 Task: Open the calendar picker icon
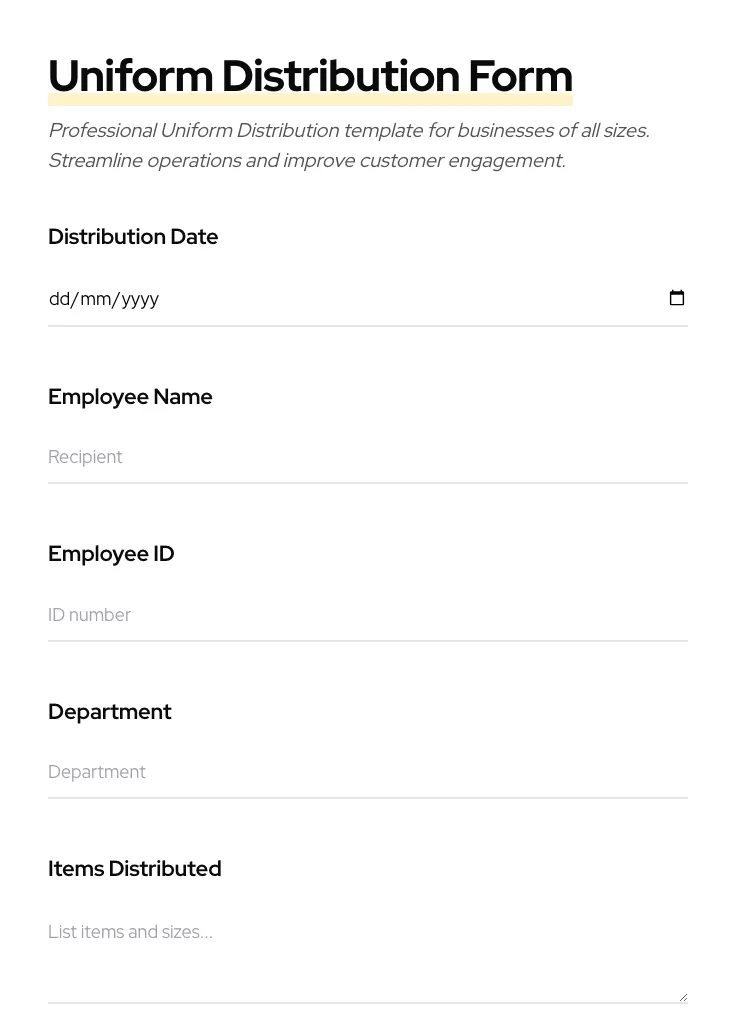677,298
